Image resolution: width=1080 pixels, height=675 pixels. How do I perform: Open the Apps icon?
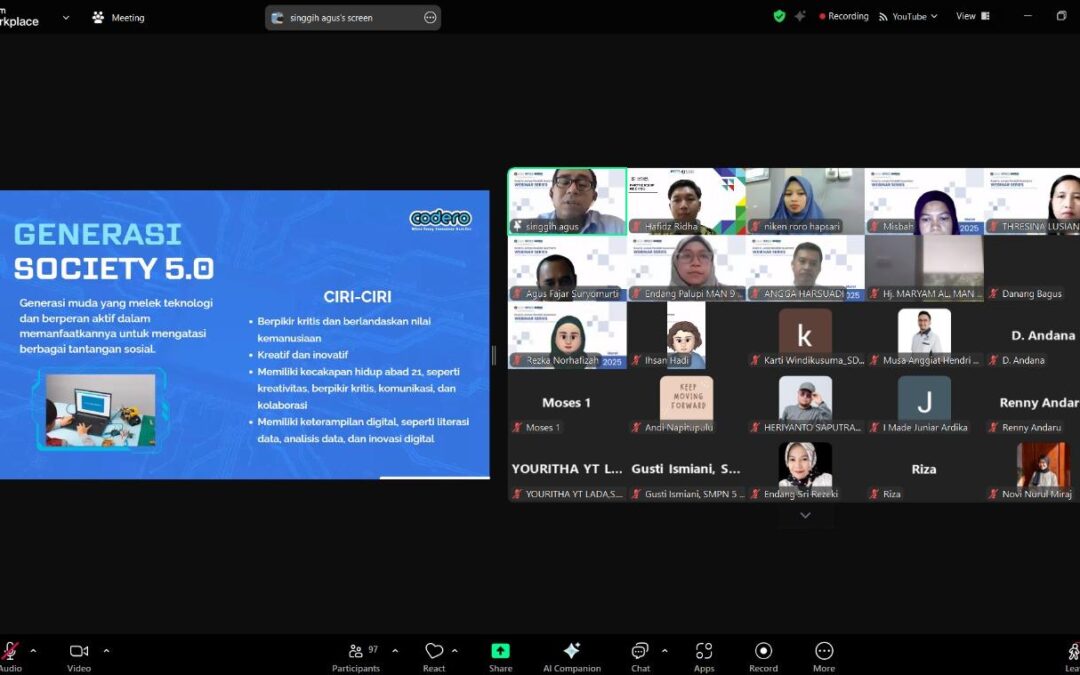pyautogui.click(x=704, y=651)
